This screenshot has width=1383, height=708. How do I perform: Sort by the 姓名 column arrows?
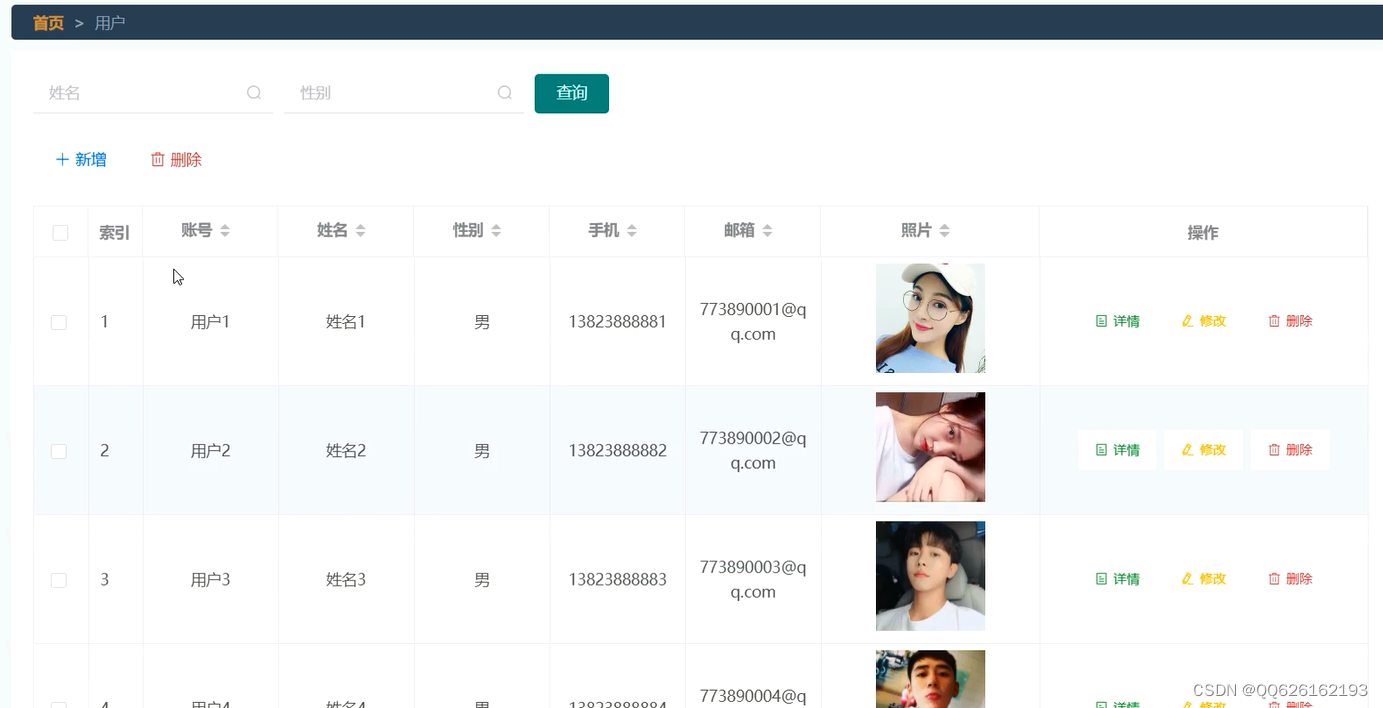pos(360,231)
